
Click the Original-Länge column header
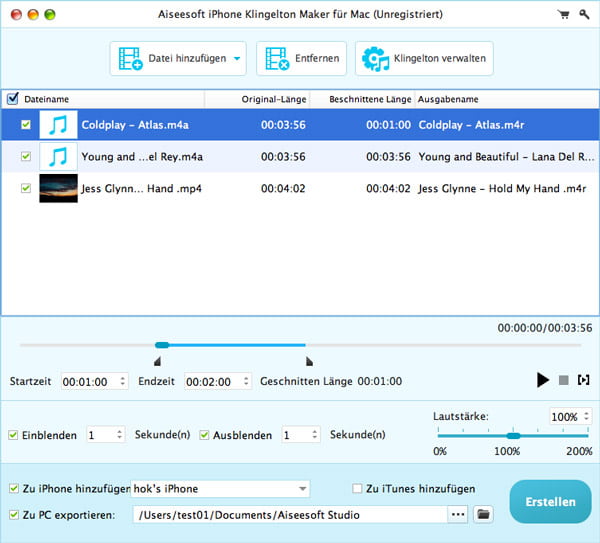(272, 99)
